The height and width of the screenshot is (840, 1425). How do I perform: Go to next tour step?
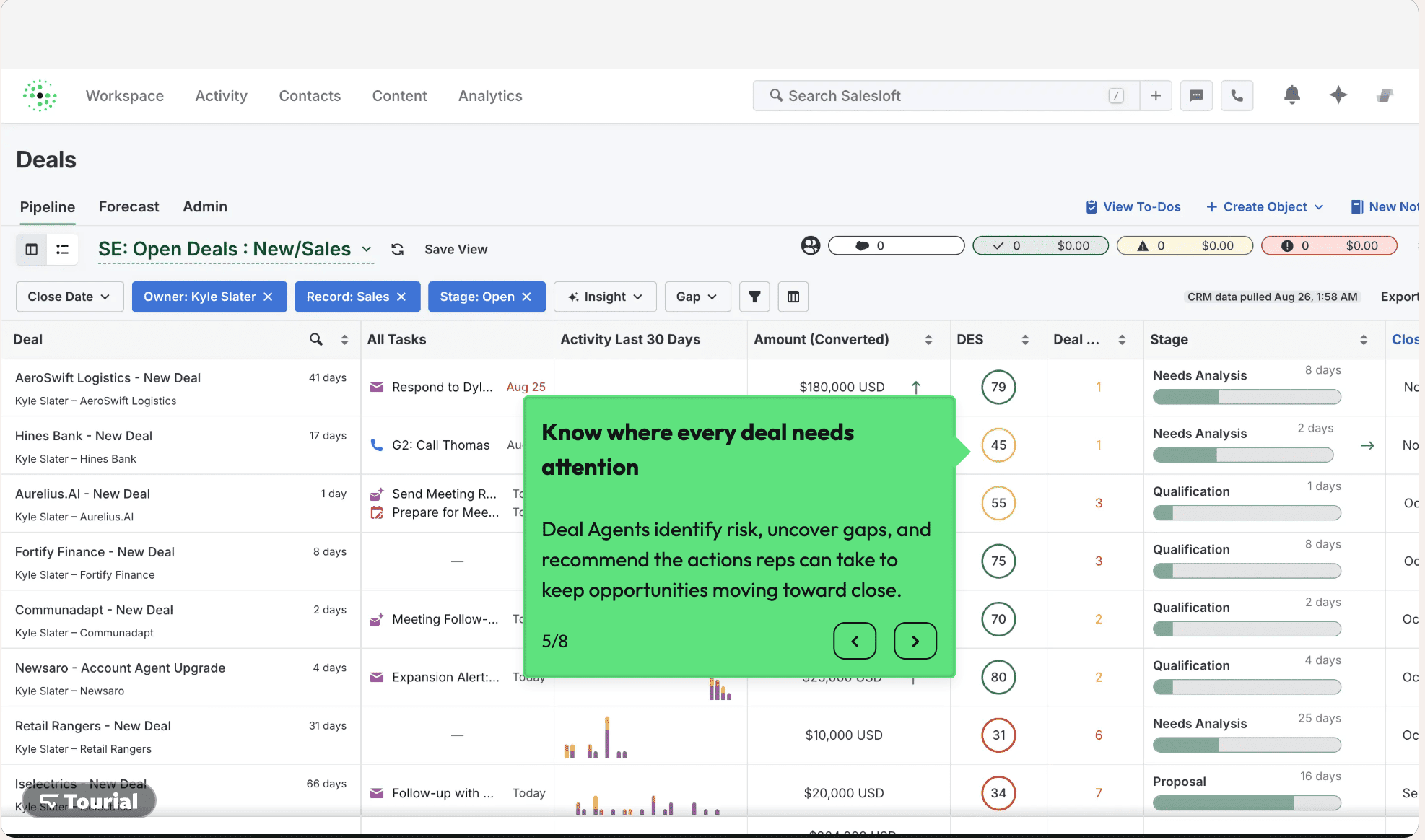pos(915,641)
